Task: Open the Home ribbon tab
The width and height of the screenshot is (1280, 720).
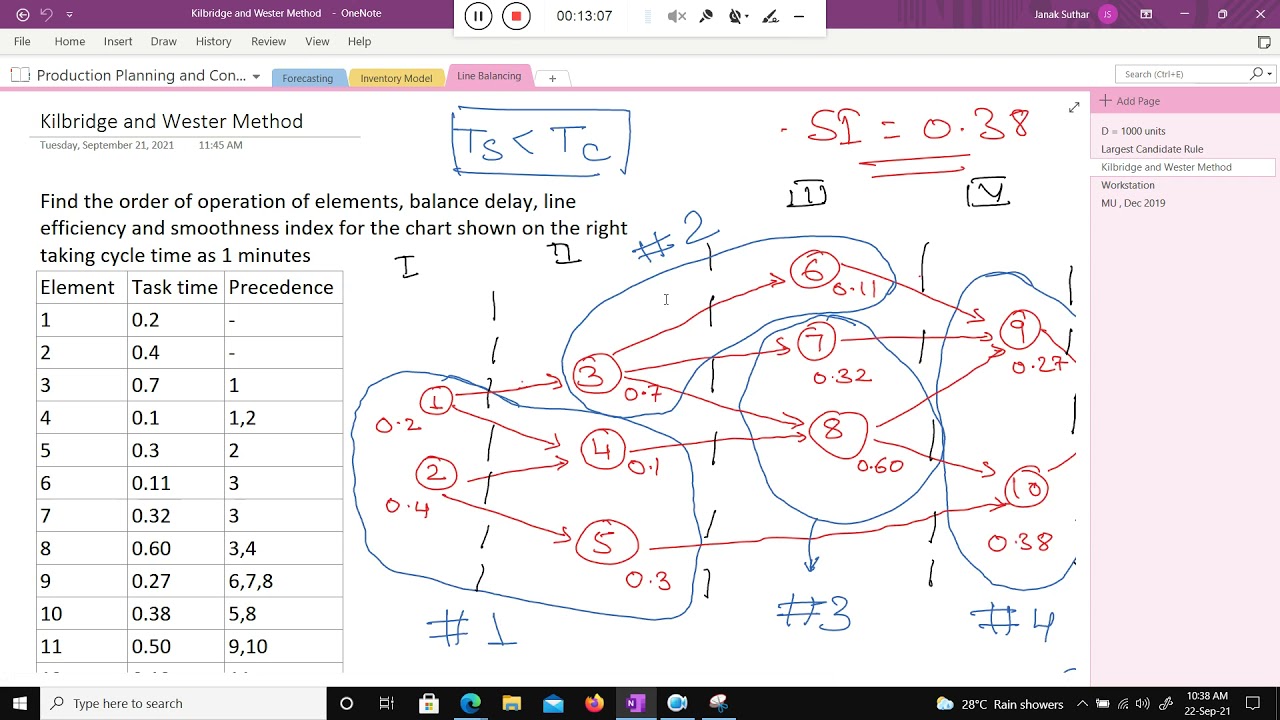Action: point(70,41)
